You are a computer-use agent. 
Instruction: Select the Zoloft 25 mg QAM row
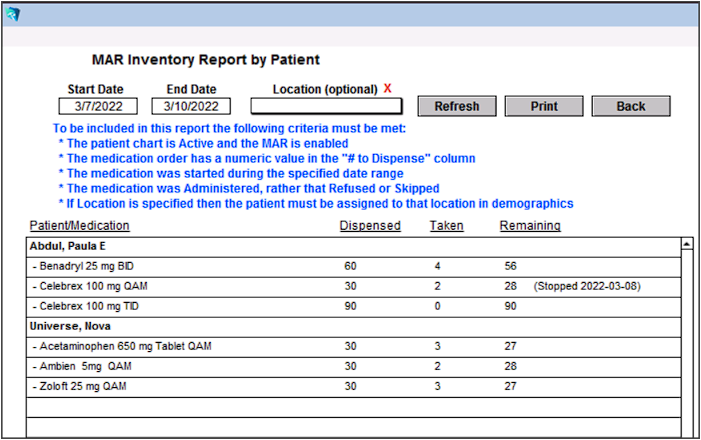[x=354, y=387]
